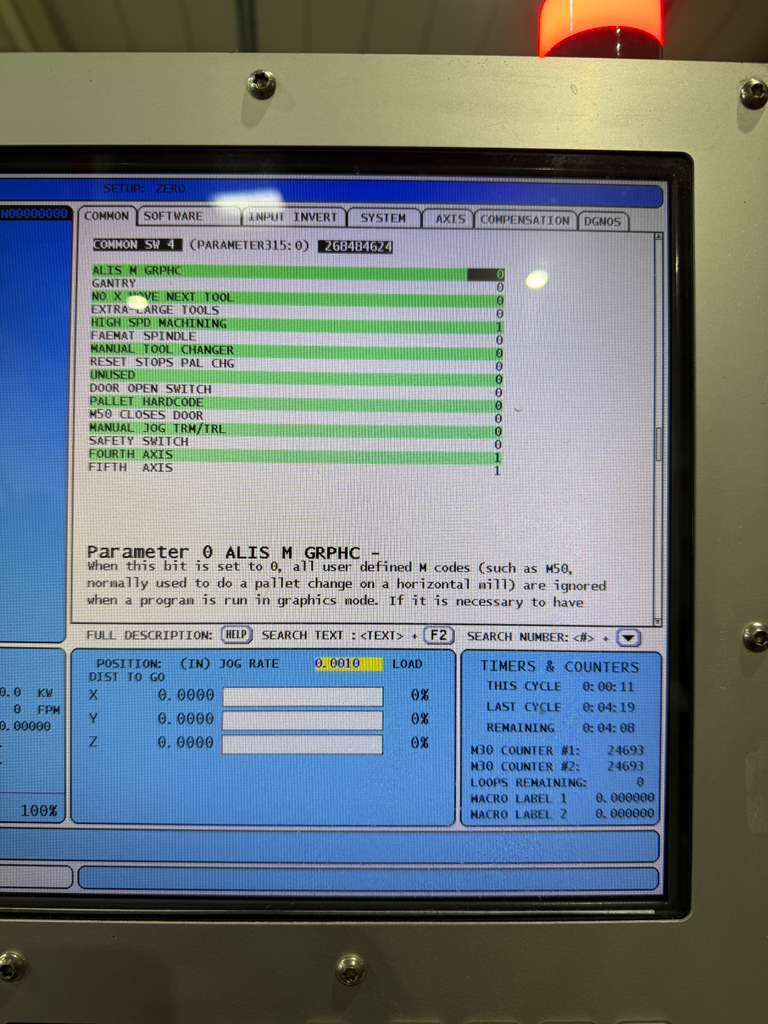Click the THIS CYCLE timer value
768x1024 pixels.
(x=608, y=687)
